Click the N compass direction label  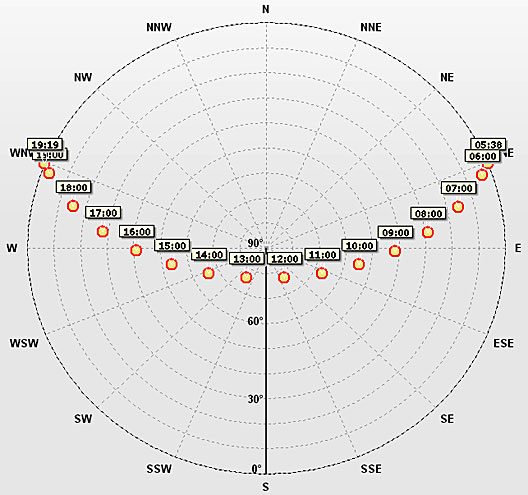tap(266, 9)
